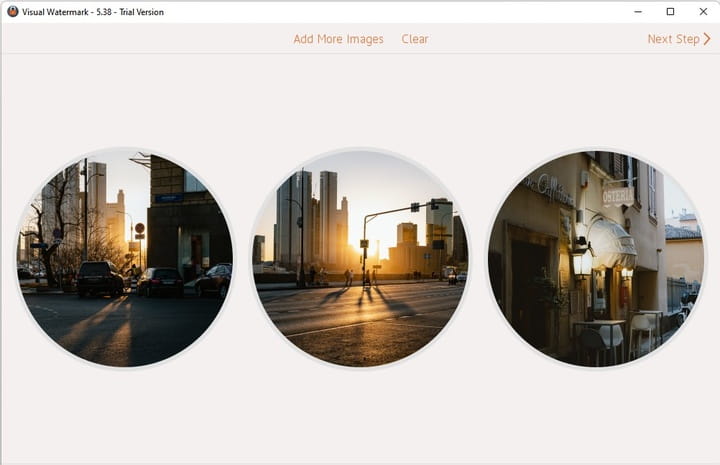Click the Add More Images button
Image resolution: width=720 pixels, height=465 pixels.
pyautogui.click(x=338, y=39)
